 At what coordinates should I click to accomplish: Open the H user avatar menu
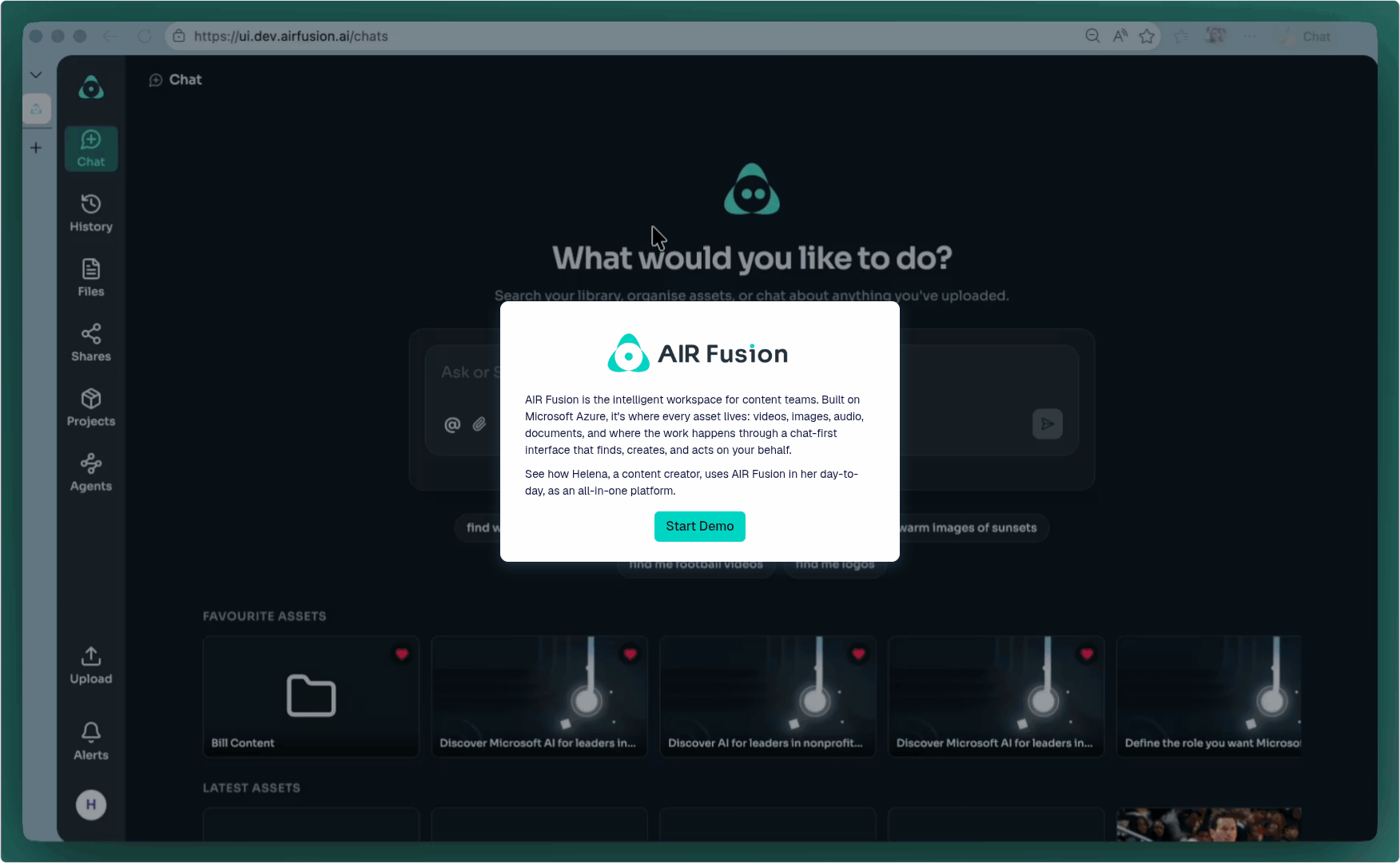(91, 805)
